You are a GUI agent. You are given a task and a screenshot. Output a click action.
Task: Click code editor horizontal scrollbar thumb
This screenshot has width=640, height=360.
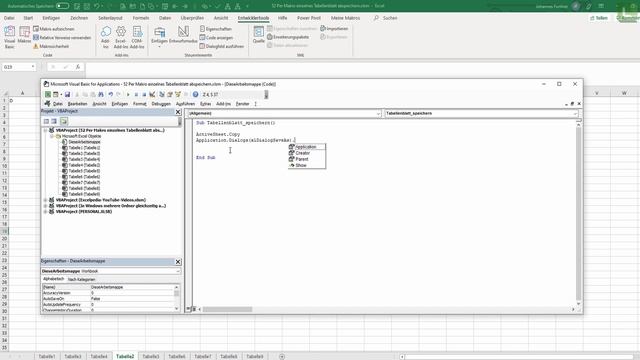[227, 309]
